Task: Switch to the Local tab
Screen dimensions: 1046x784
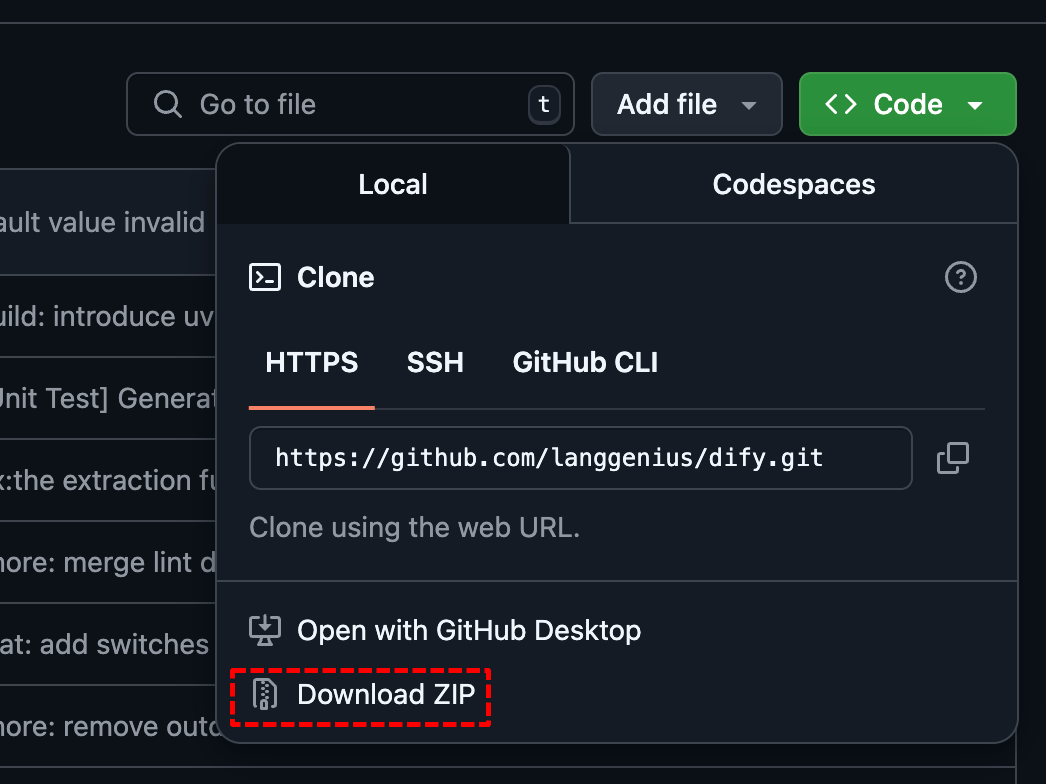Action: tap(393, 184)
